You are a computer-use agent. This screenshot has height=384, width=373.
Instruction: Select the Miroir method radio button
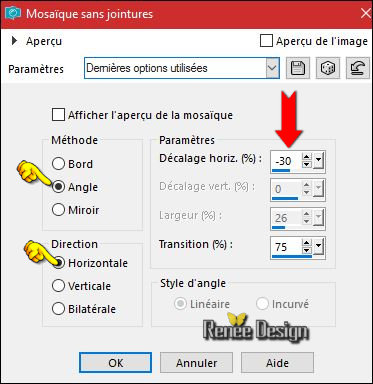[x=58, y=210]
